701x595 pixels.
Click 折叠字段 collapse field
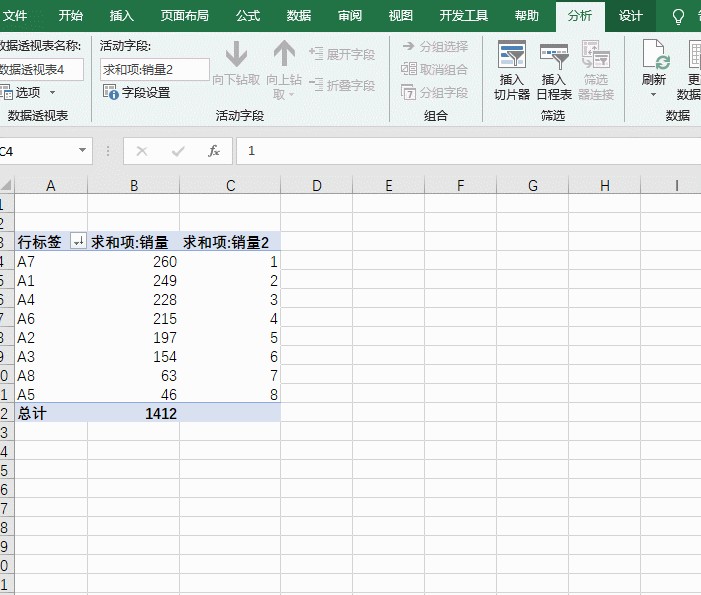[x=342, y=85]
